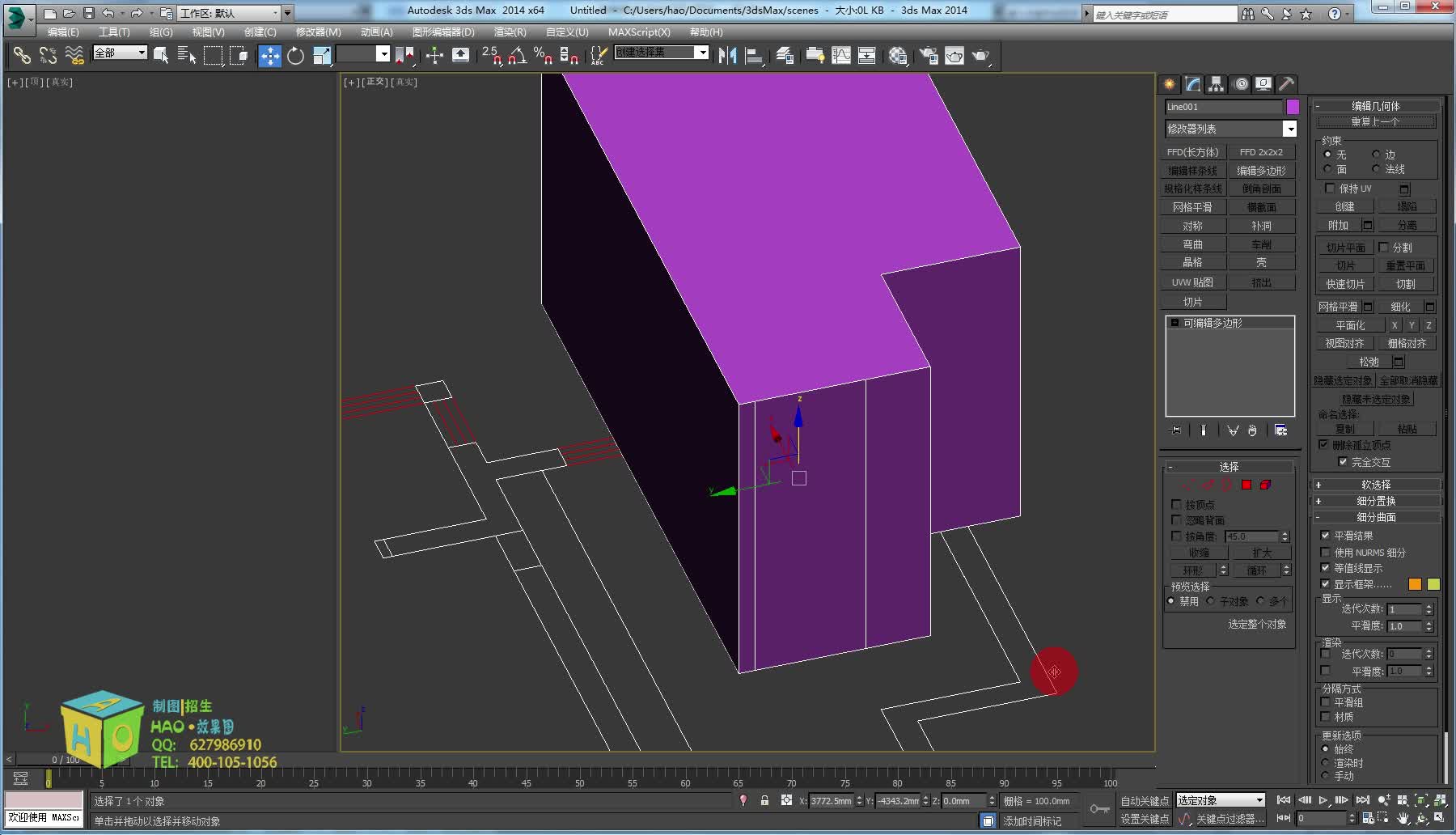Open the 创建选择集 named selection dropdown
The image size is (1456, 835).
[x=662, y=53]
